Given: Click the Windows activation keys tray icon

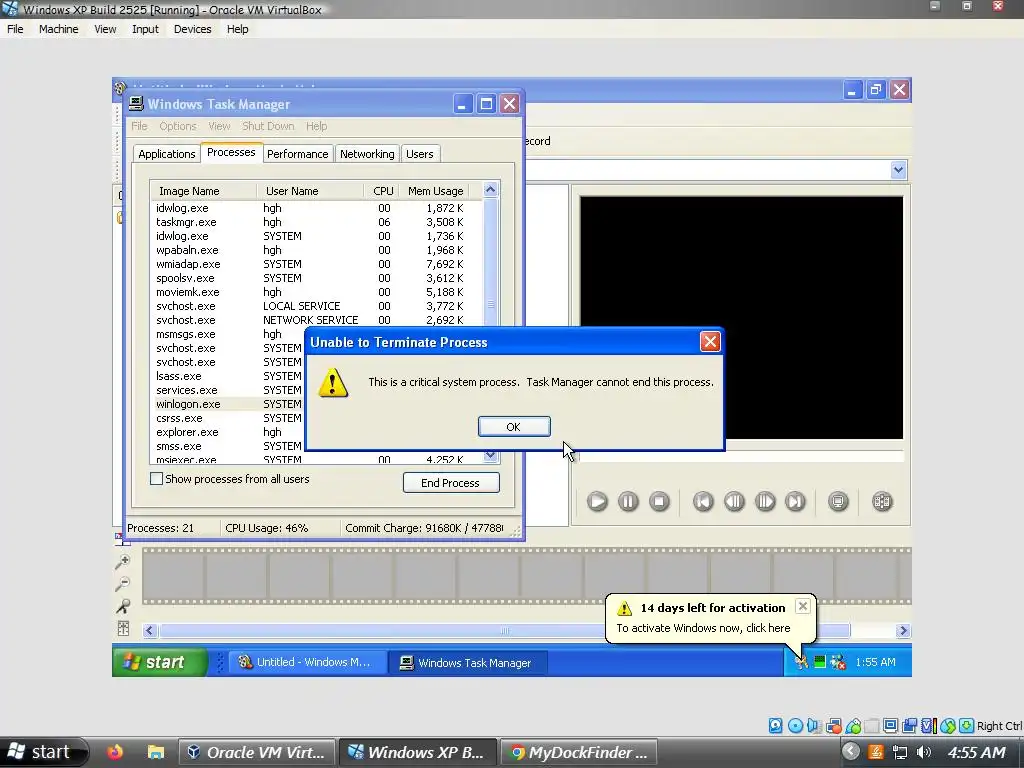Looking at the screenshot, I should [801, 662].
